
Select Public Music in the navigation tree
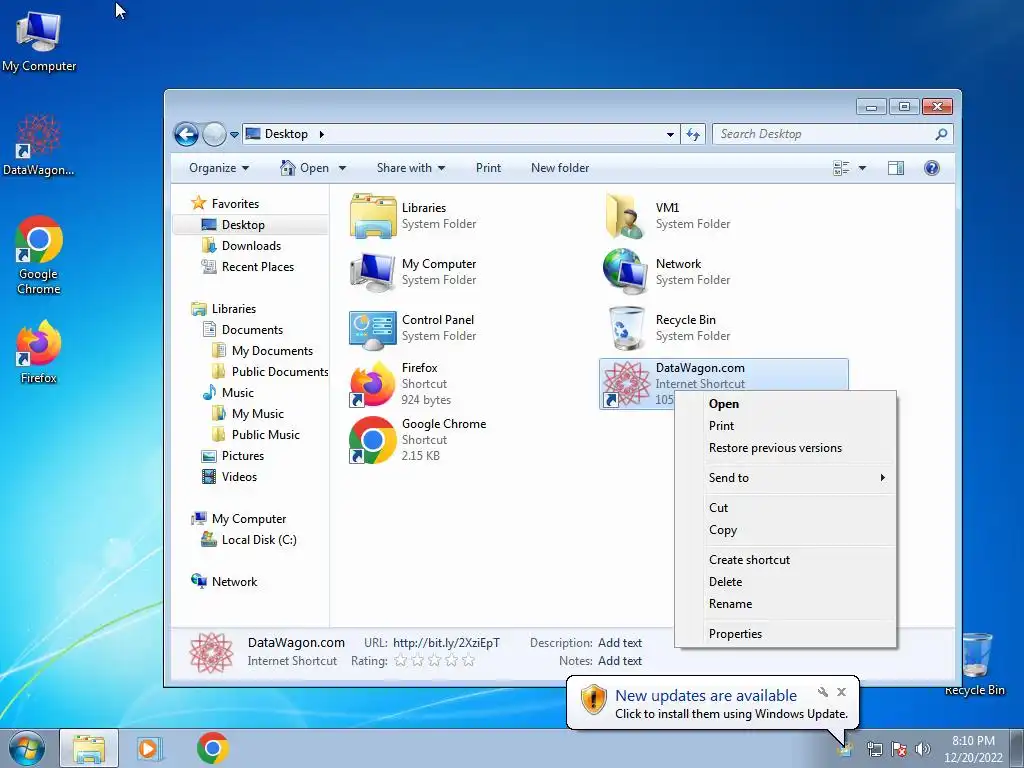click(256, 435)
